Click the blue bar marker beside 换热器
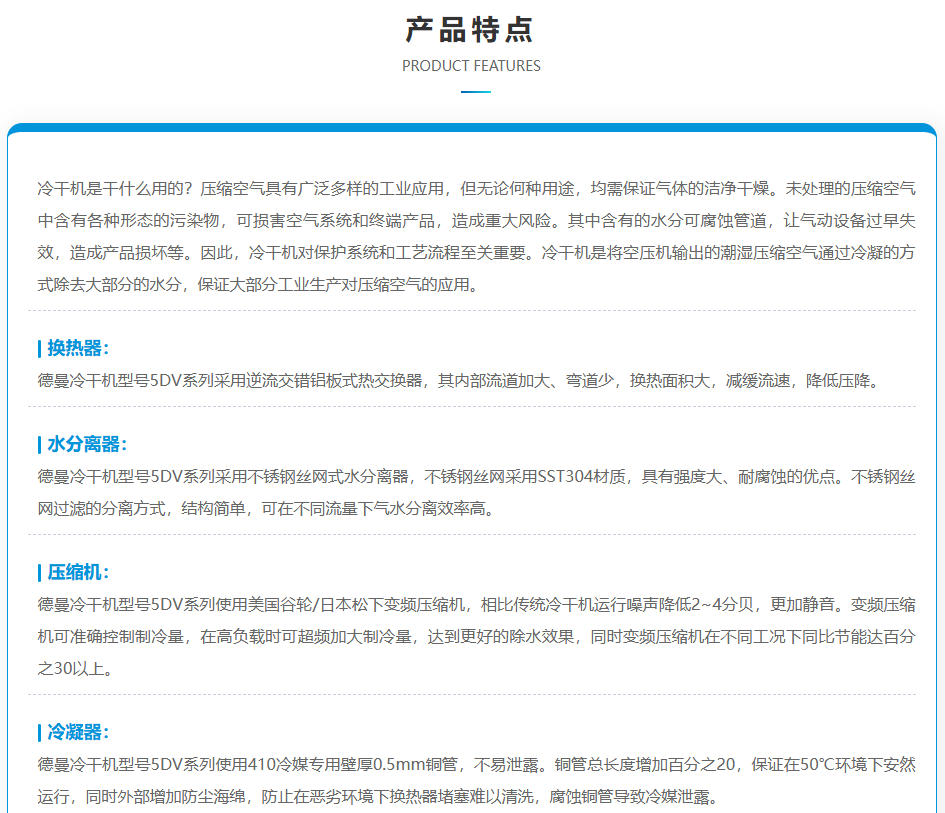945x813 pixels. coord(39,348)
